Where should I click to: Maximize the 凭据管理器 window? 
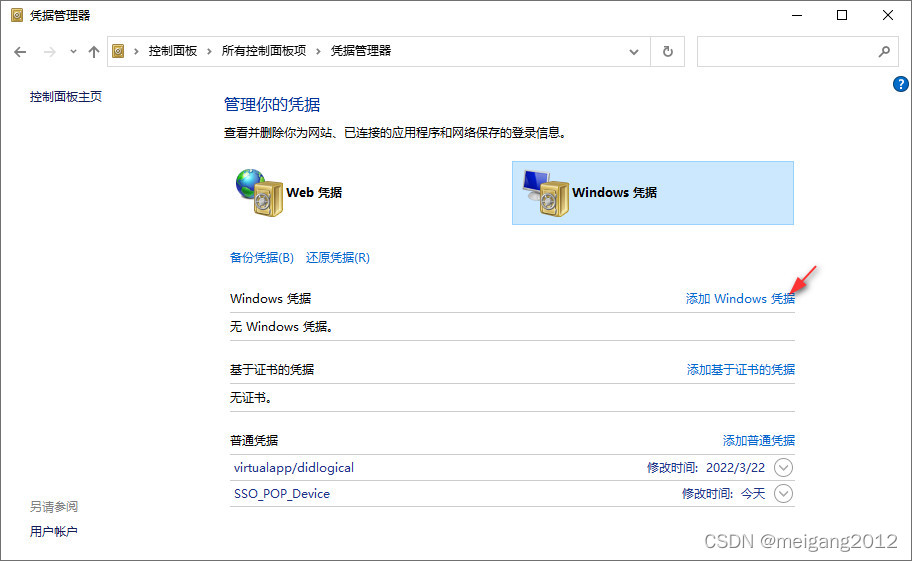pyautogui.click(x=842, y=15)
